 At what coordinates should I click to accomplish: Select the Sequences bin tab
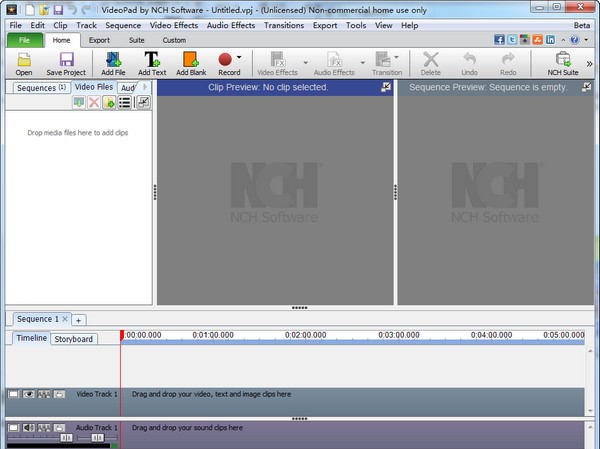[41, 88]
